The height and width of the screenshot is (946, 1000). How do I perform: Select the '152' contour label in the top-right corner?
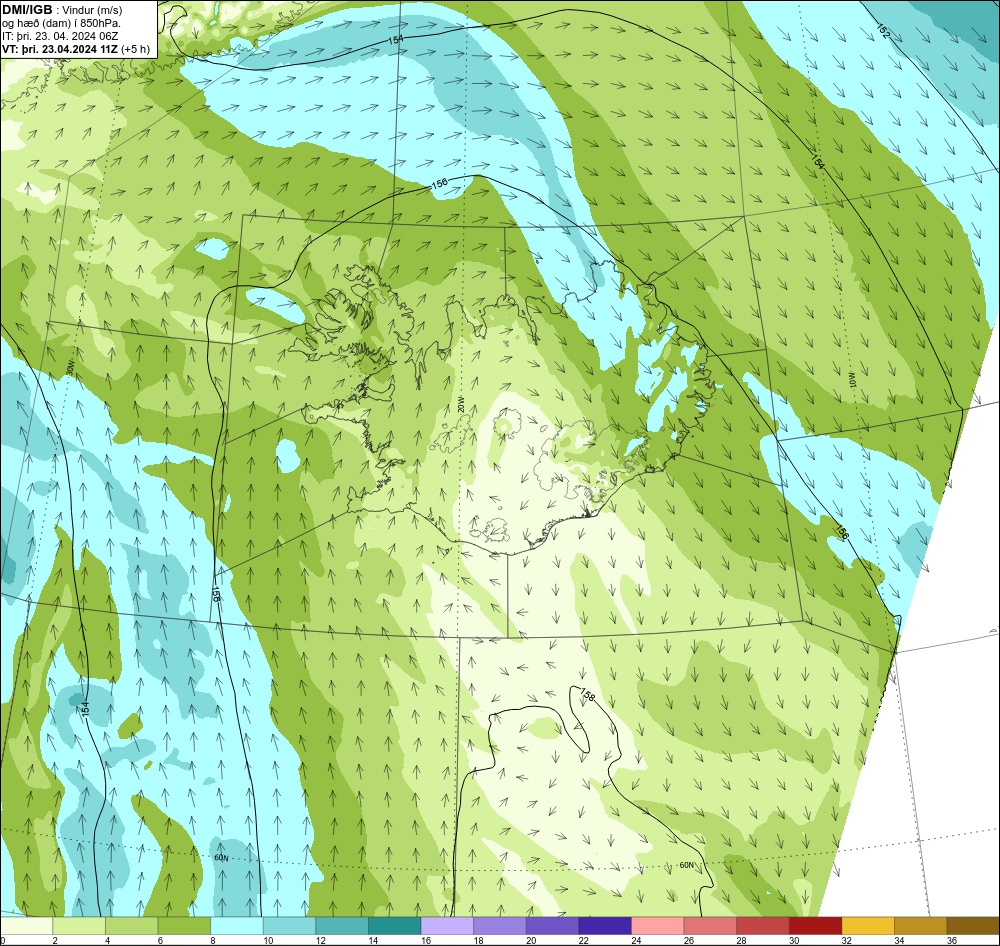pyautogui.click(x=883, y=31)
